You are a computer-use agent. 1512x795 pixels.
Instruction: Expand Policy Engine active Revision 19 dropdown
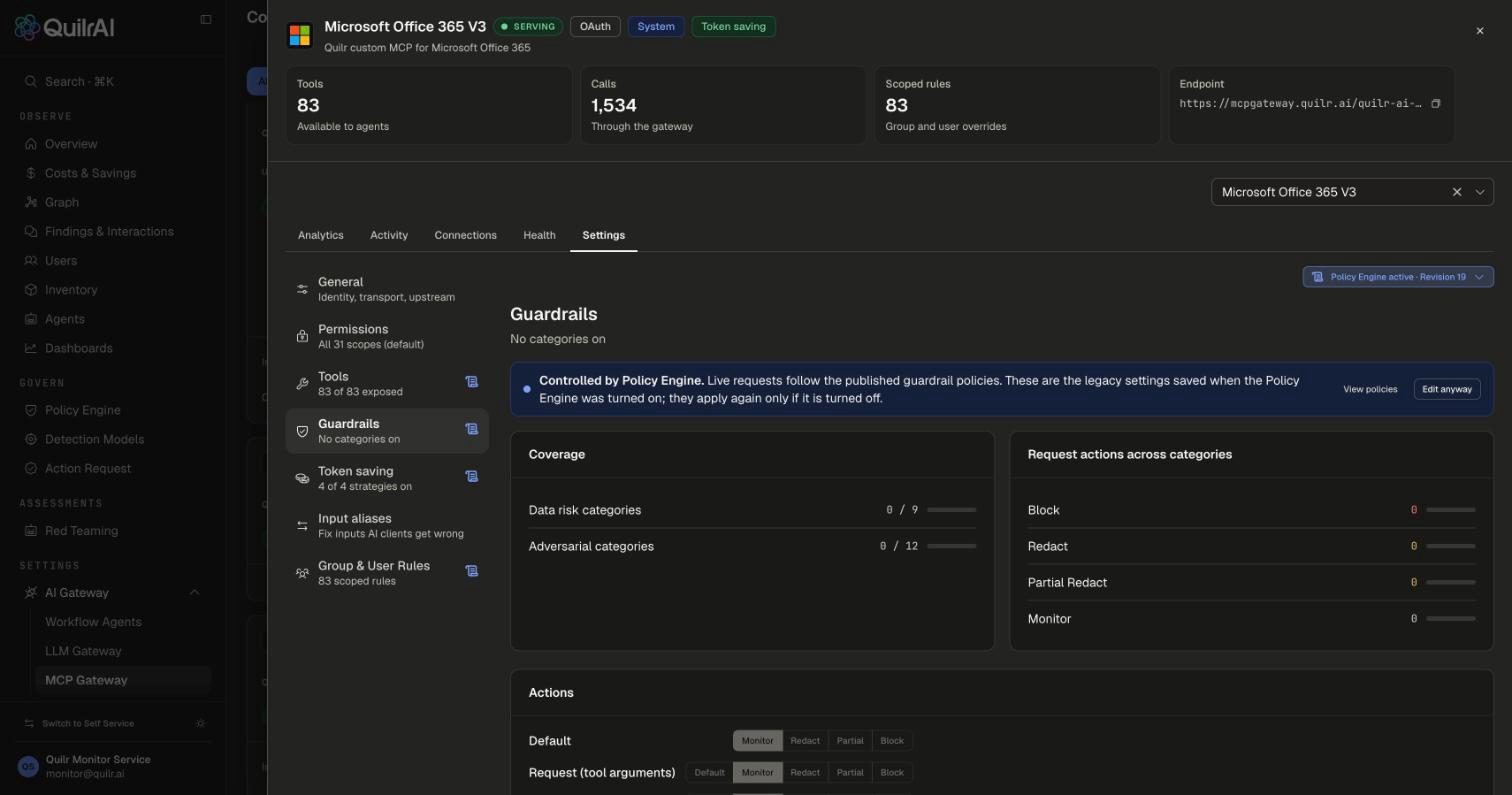click(x=1398, y=277)
